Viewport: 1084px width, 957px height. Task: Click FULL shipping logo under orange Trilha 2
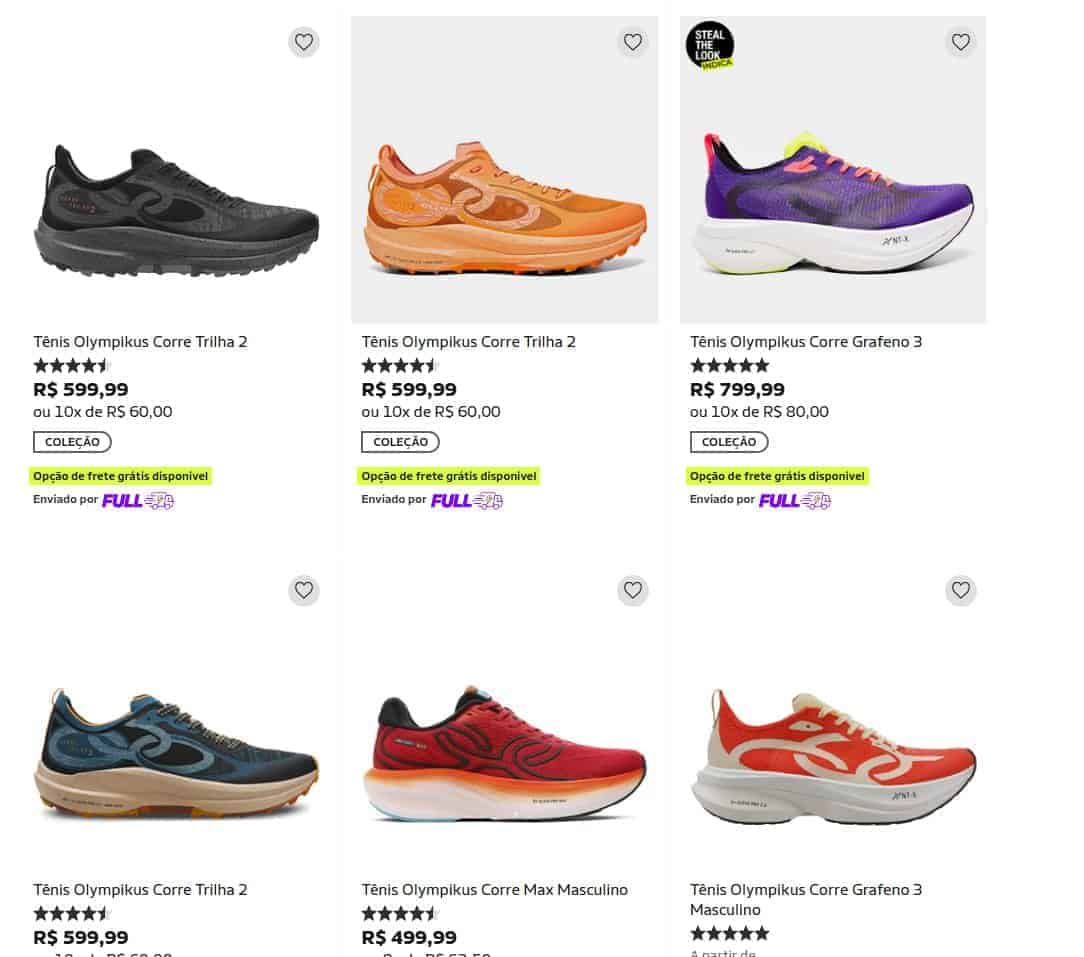[467, 500]
